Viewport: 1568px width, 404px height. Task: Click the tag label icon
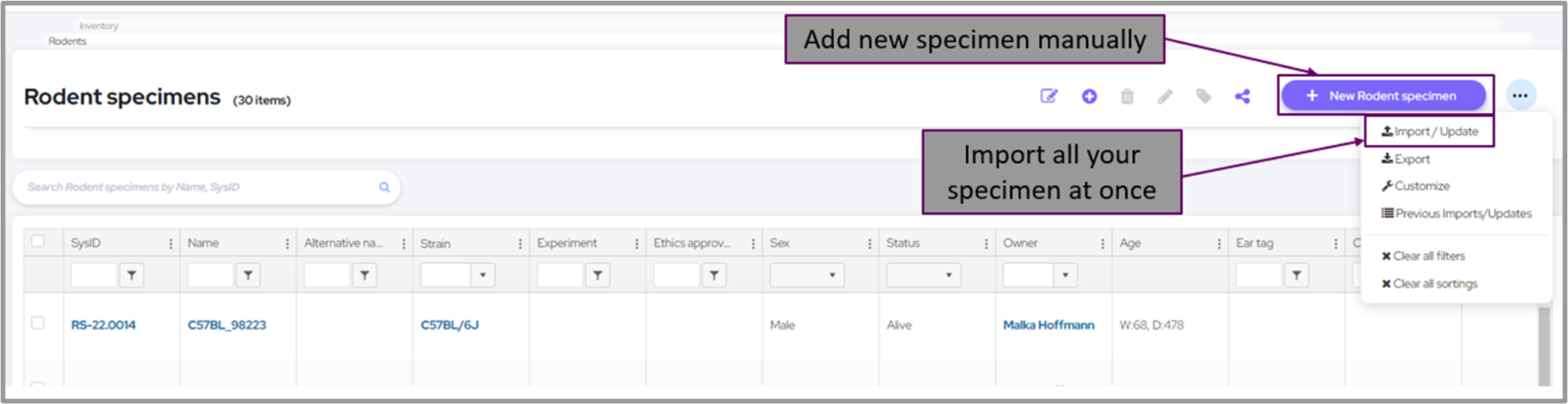click(x=1203, y=96)
